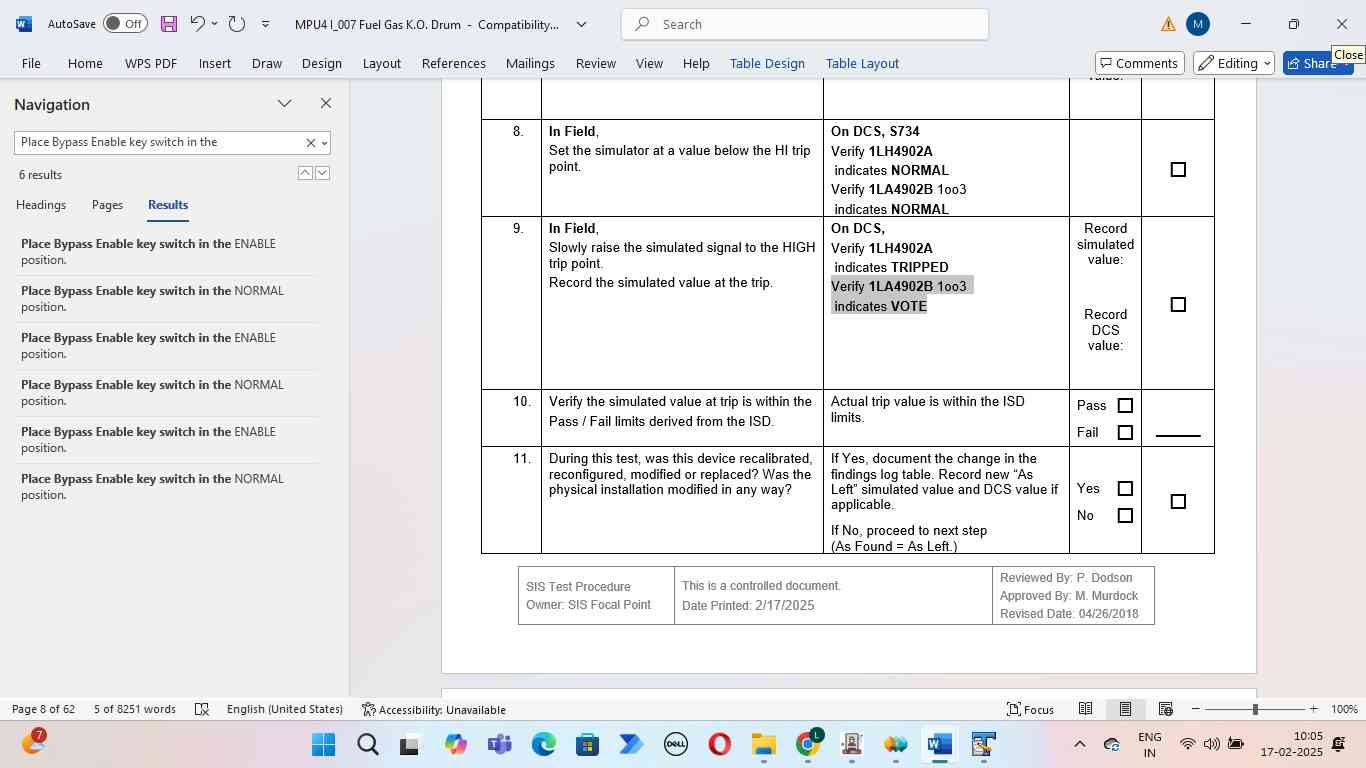Go to previous search result arrow
The width and height of the screenshot is (1366, 768).
point(305,174)
